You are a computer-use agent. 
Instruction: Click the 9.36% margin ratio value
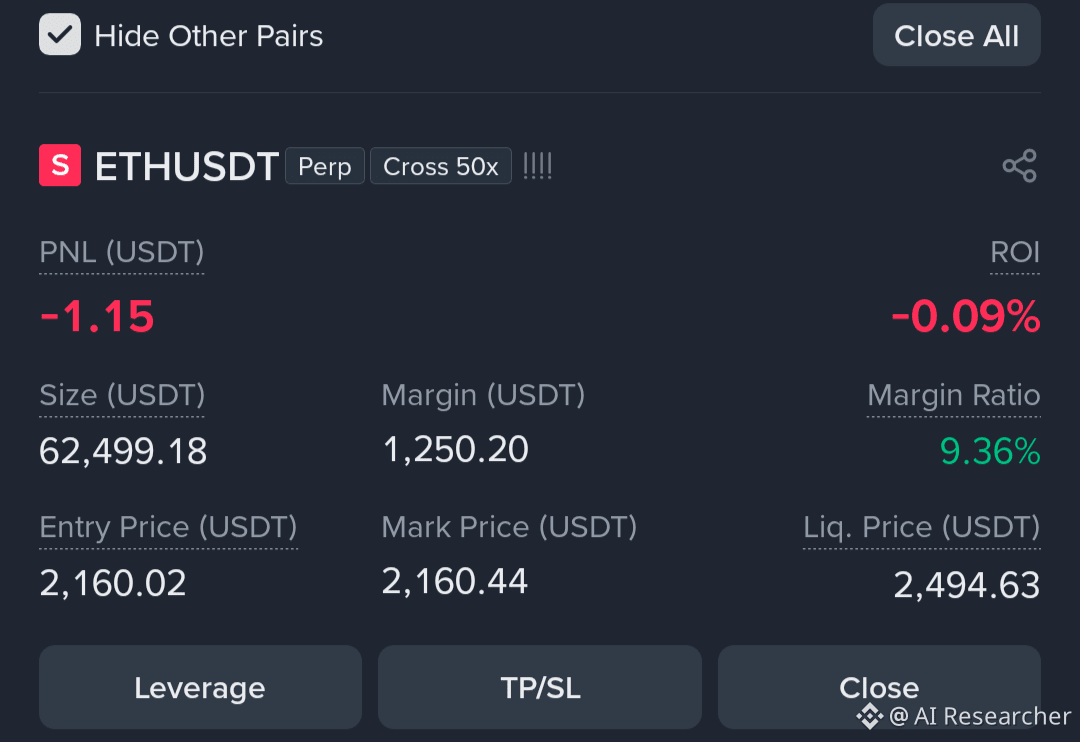point(990,452)
